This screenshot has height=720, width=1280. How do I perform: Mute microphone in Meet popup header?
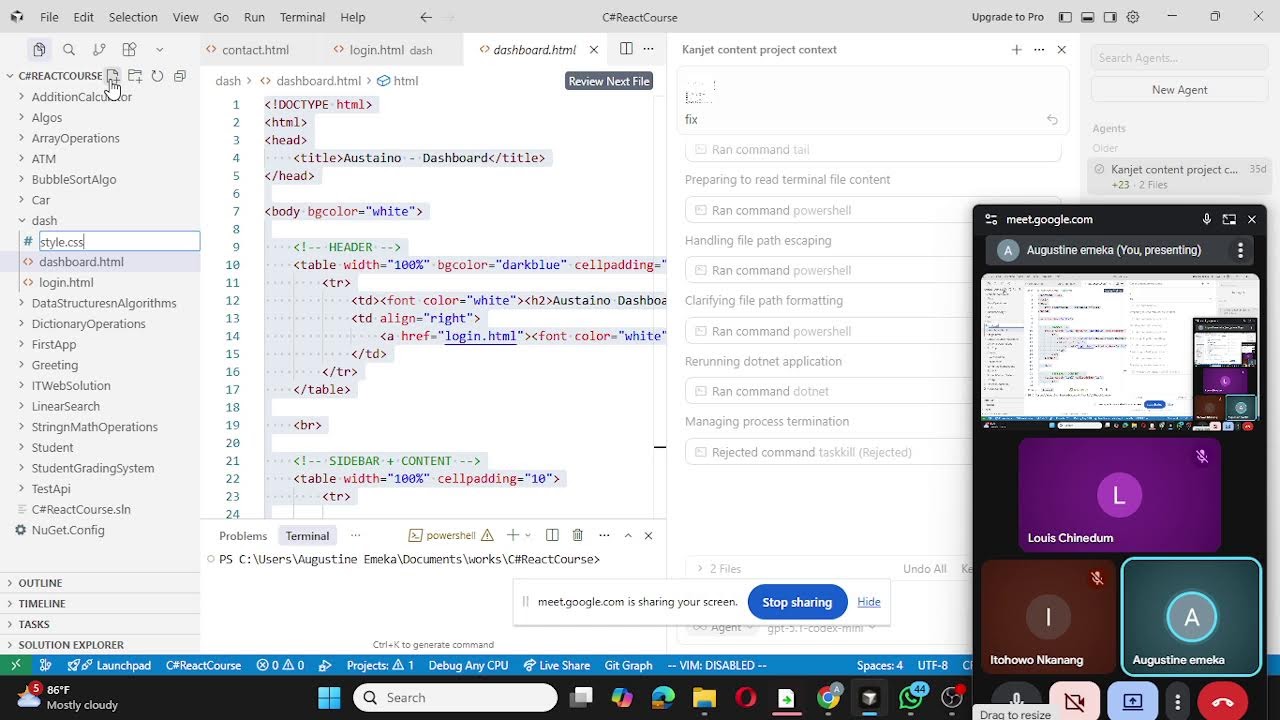[x=1207, y=219]
